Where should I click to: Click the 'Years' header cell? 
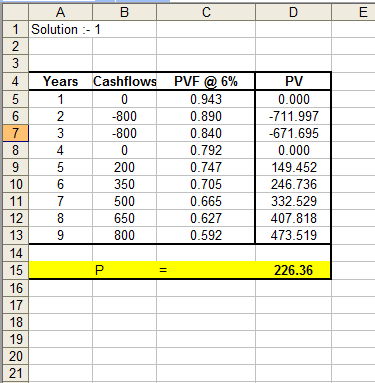(x=60, y=81)
